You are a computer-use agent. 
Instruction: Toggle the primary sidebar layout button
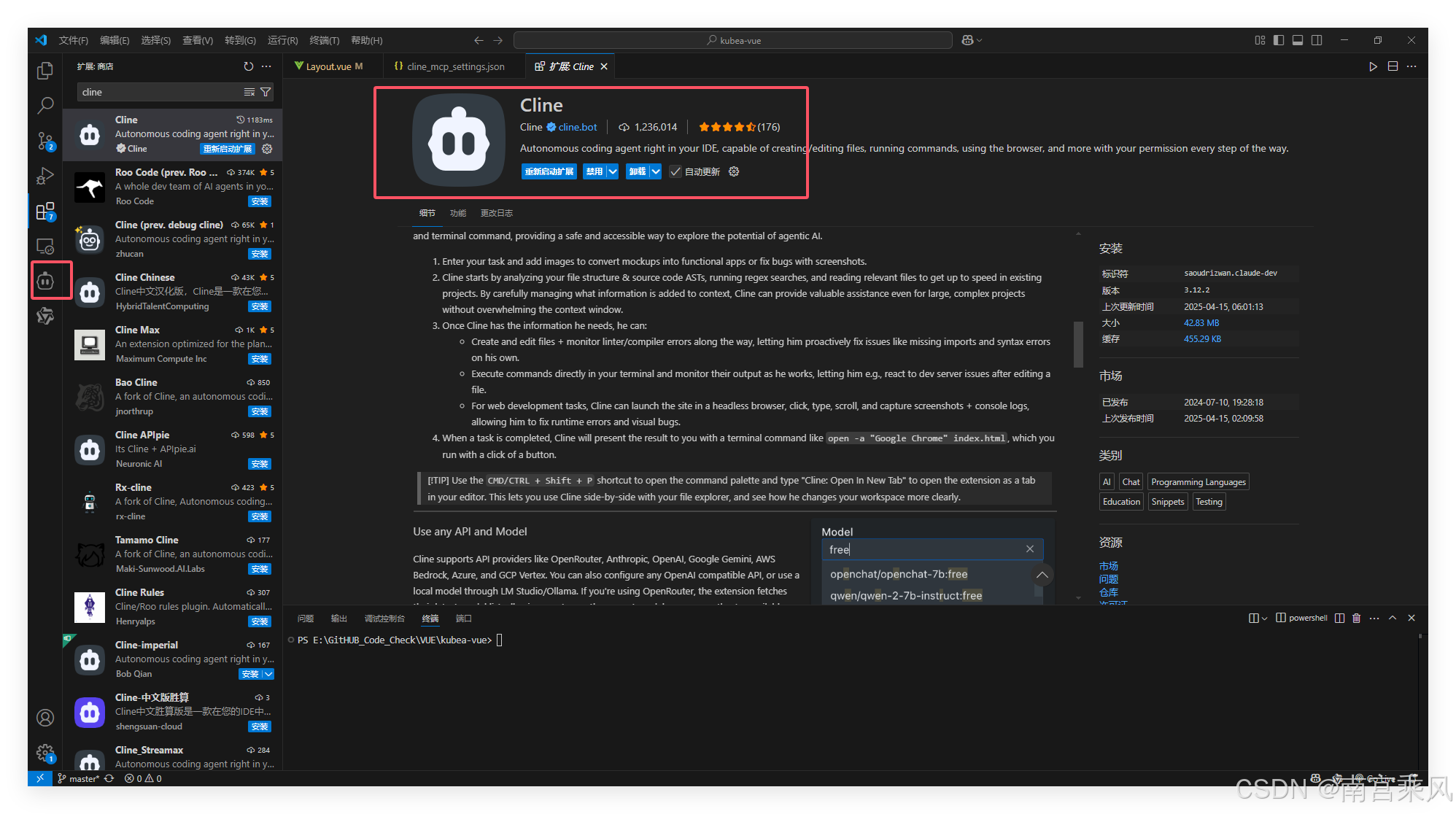pos(1279,40)
